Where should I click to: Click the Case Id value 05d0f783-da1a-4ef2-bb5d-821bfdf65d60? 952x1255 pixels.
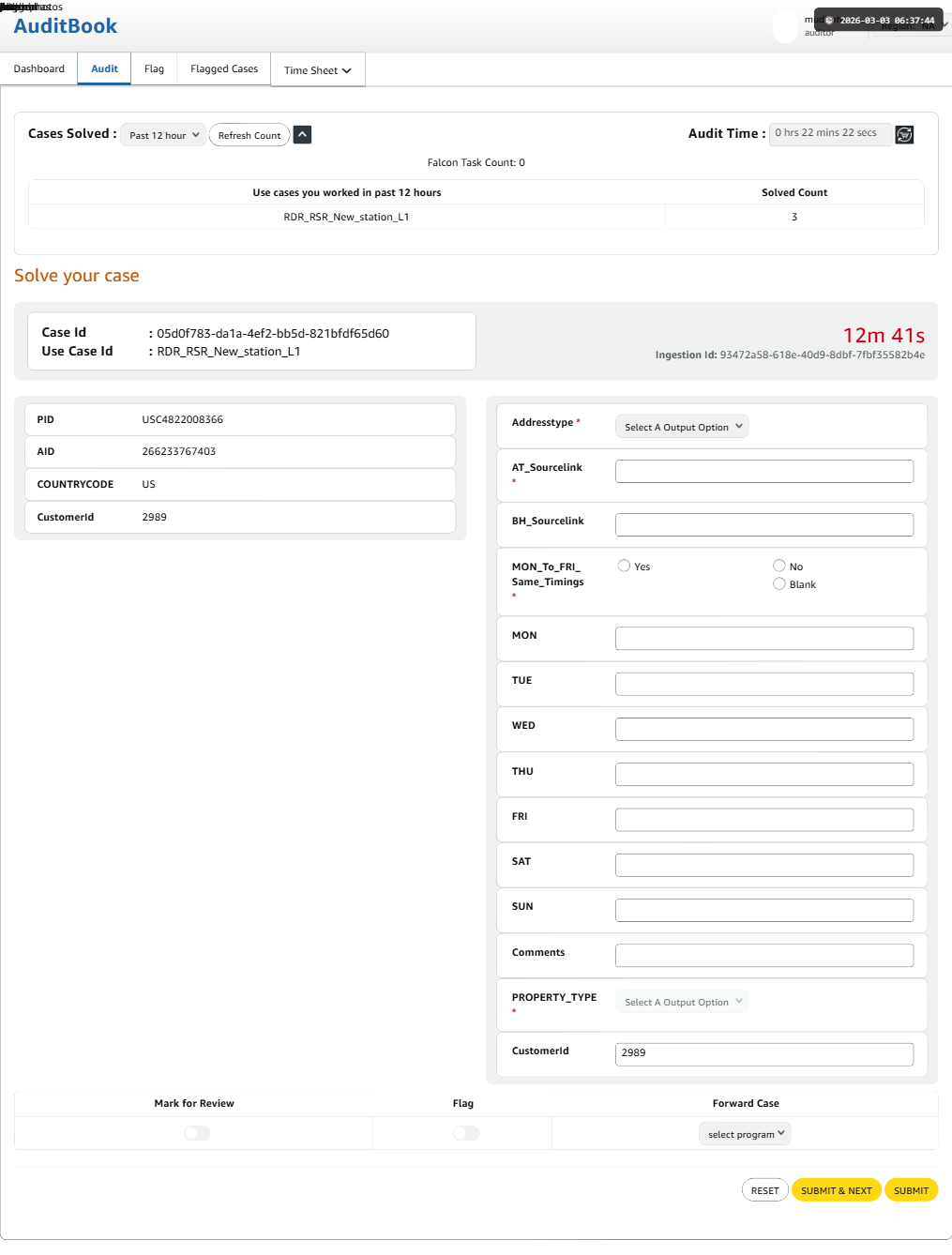[273, 333]
